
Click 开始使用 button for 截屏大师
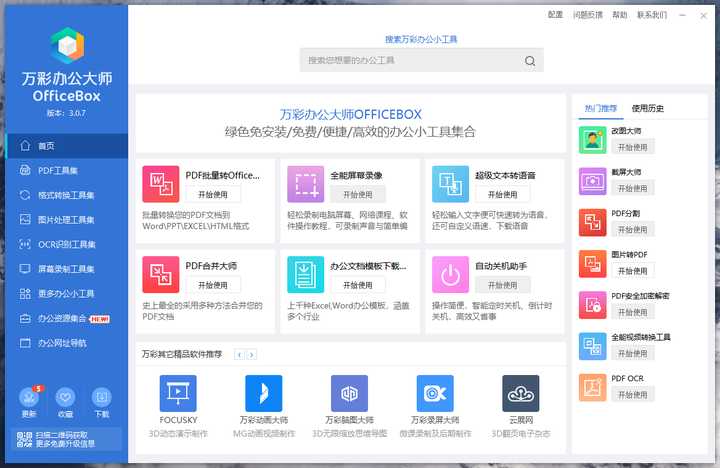point(632,190)
